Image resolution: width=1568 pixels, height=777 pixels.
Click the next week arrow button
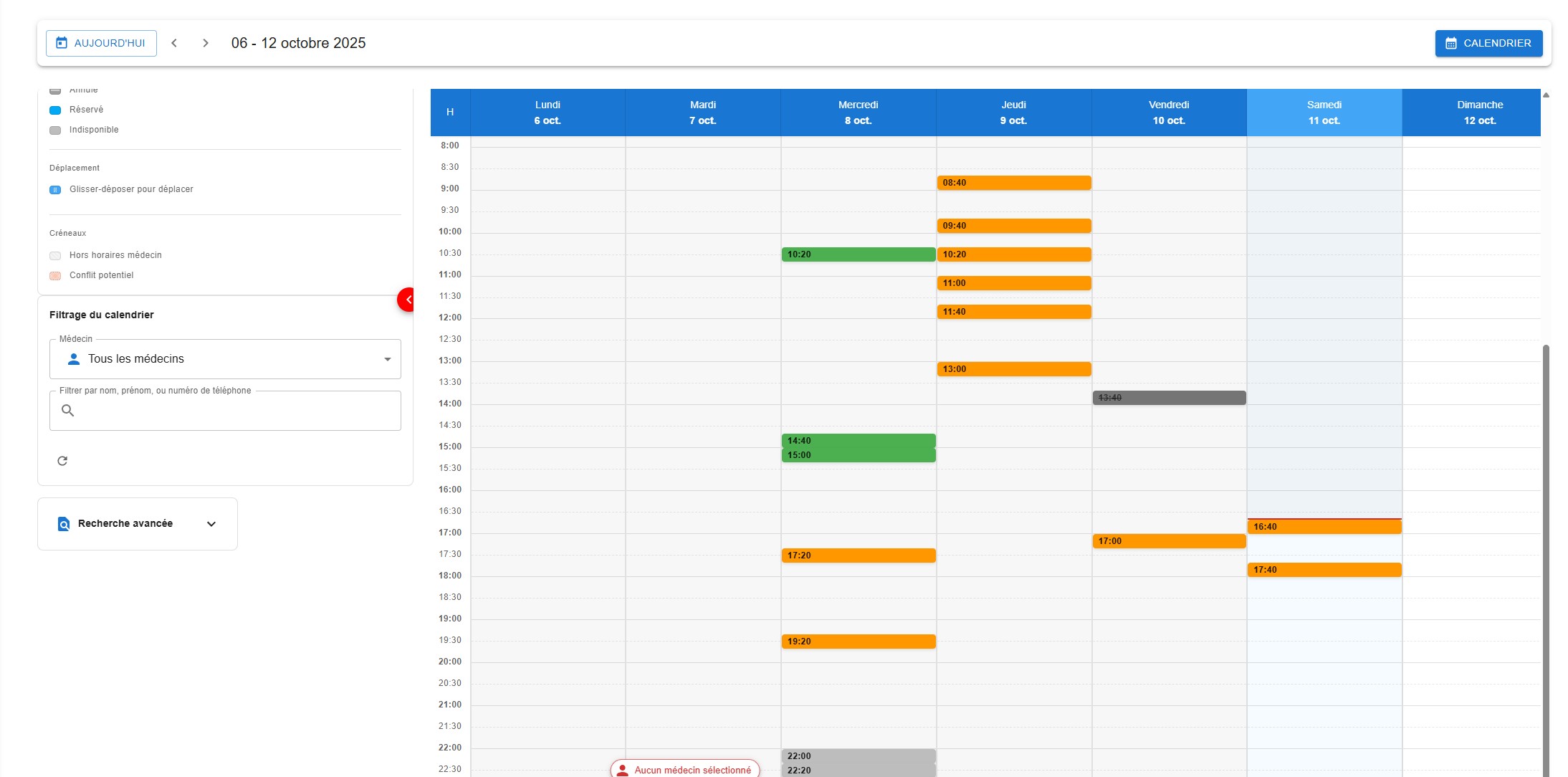206,43
